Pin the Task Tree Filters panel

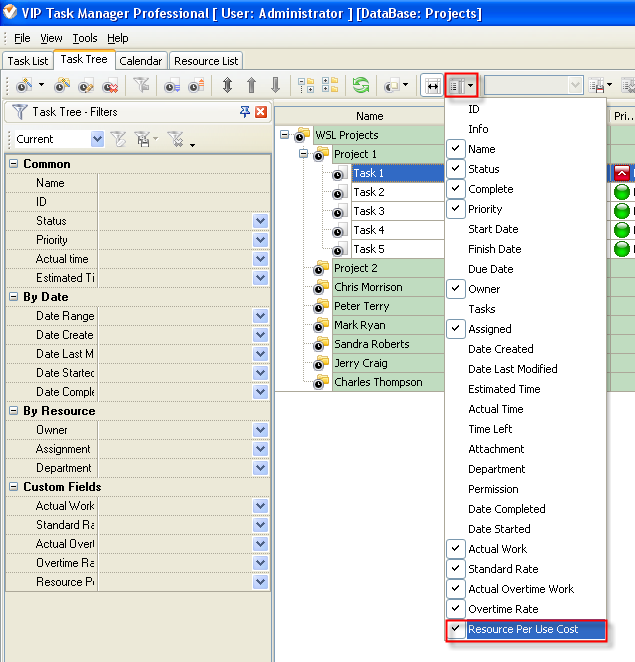[x=245, y=112]
